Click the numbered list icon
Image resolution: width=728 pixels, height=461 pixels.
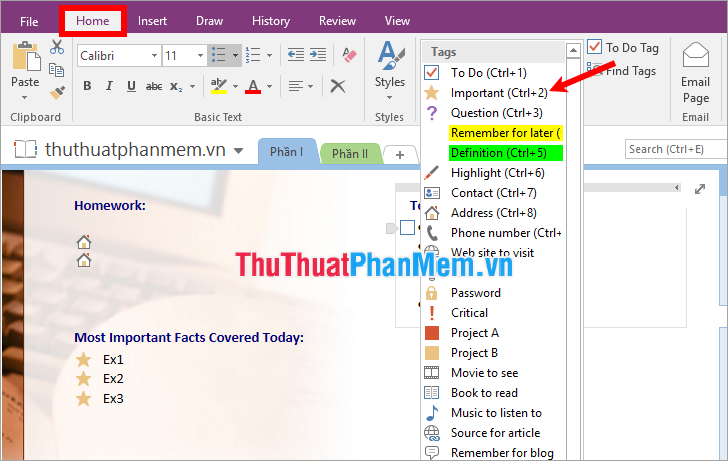pyautogui.click(x=253, y=55)
